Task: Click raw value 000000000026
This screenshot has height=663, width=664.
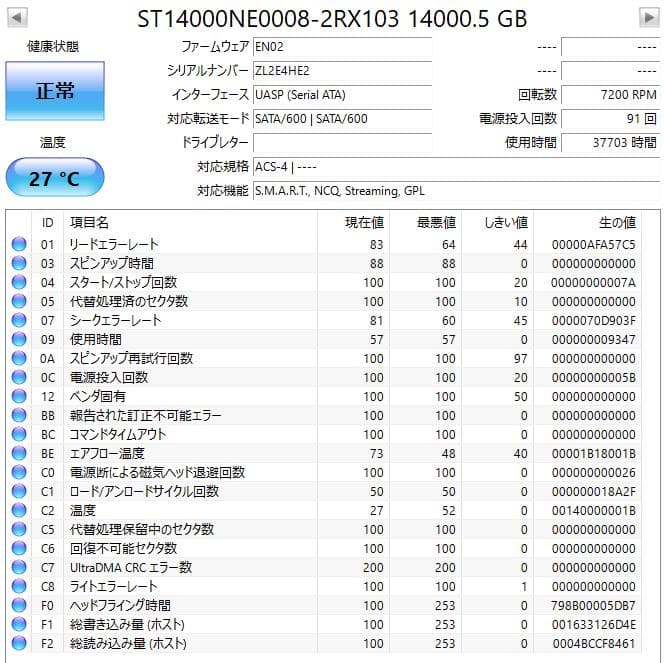Action: click(593, 473)
